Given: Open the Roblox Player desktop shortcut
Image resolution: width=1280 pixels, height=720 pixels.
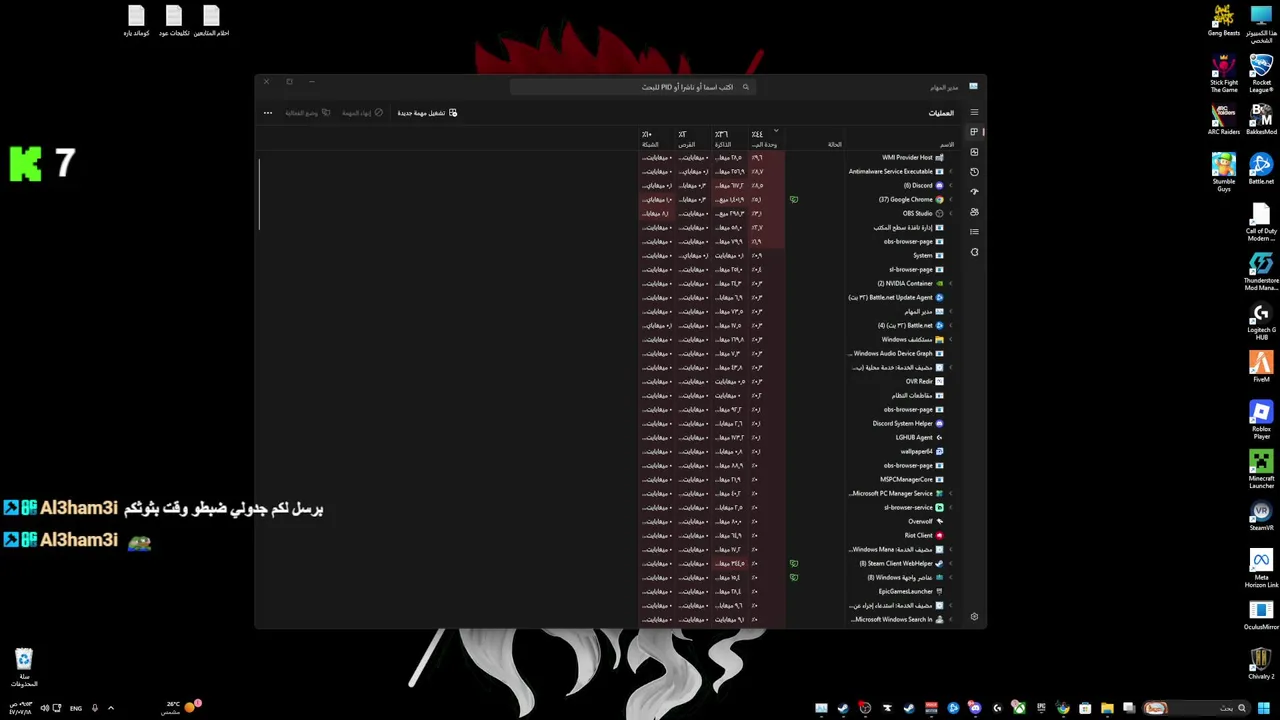Looking at the screenshot, I should coord(1261,419).
